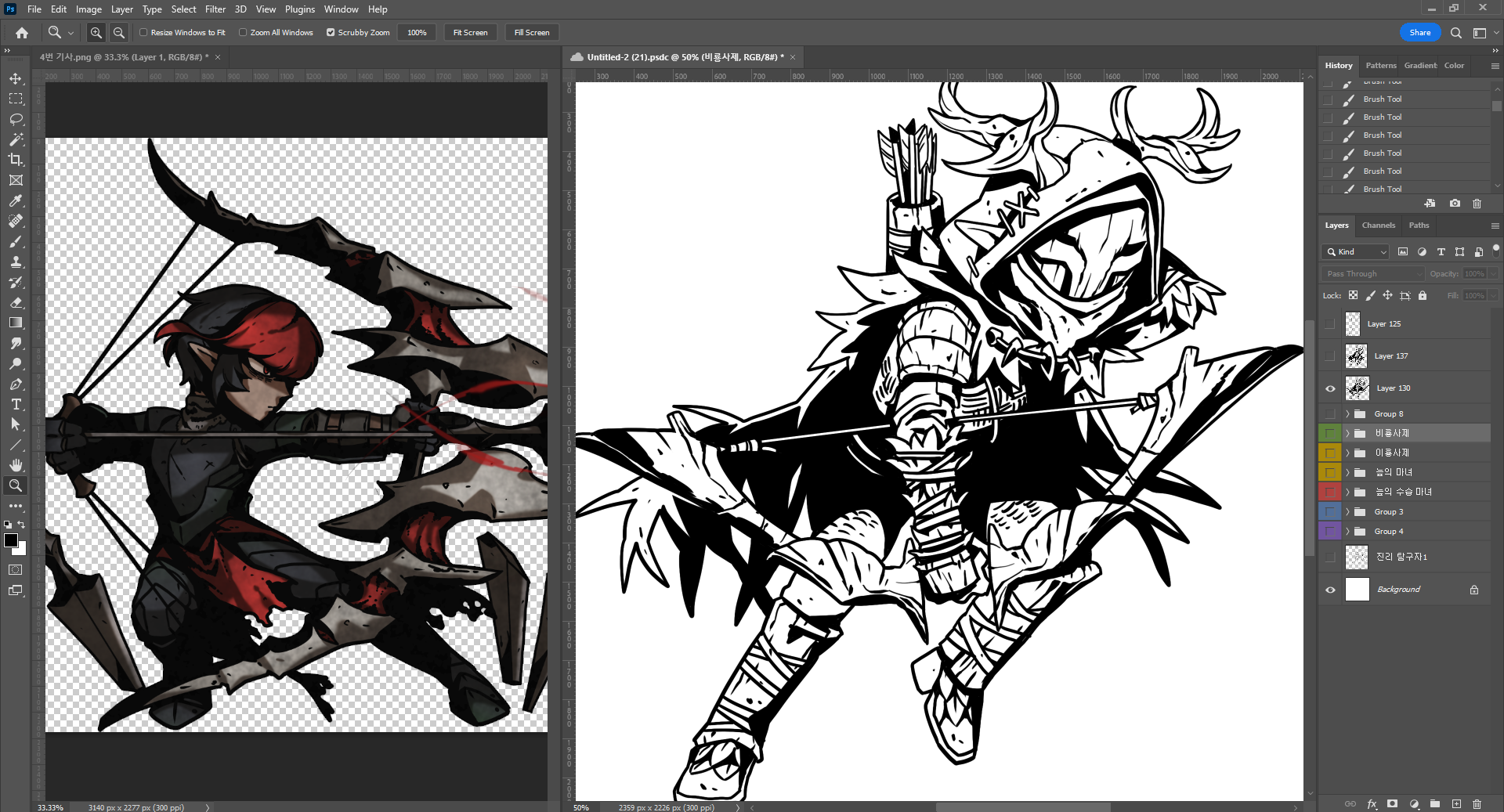Pick the Eyedropper tool
The image size is (1504, 812).
click(x=16, y=200)
